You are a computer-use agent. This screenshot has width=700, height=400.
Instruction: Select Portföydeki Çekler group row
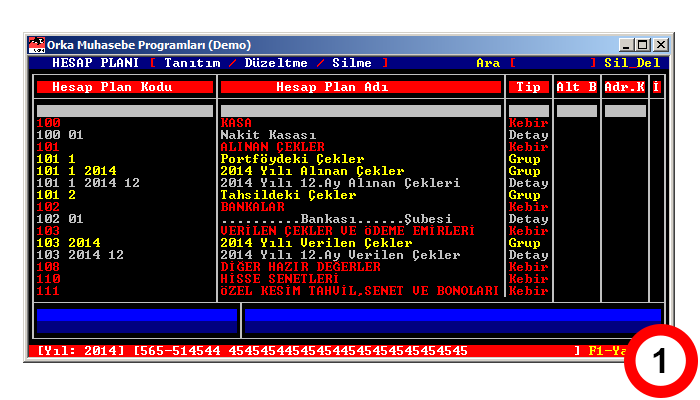(292, 159)
